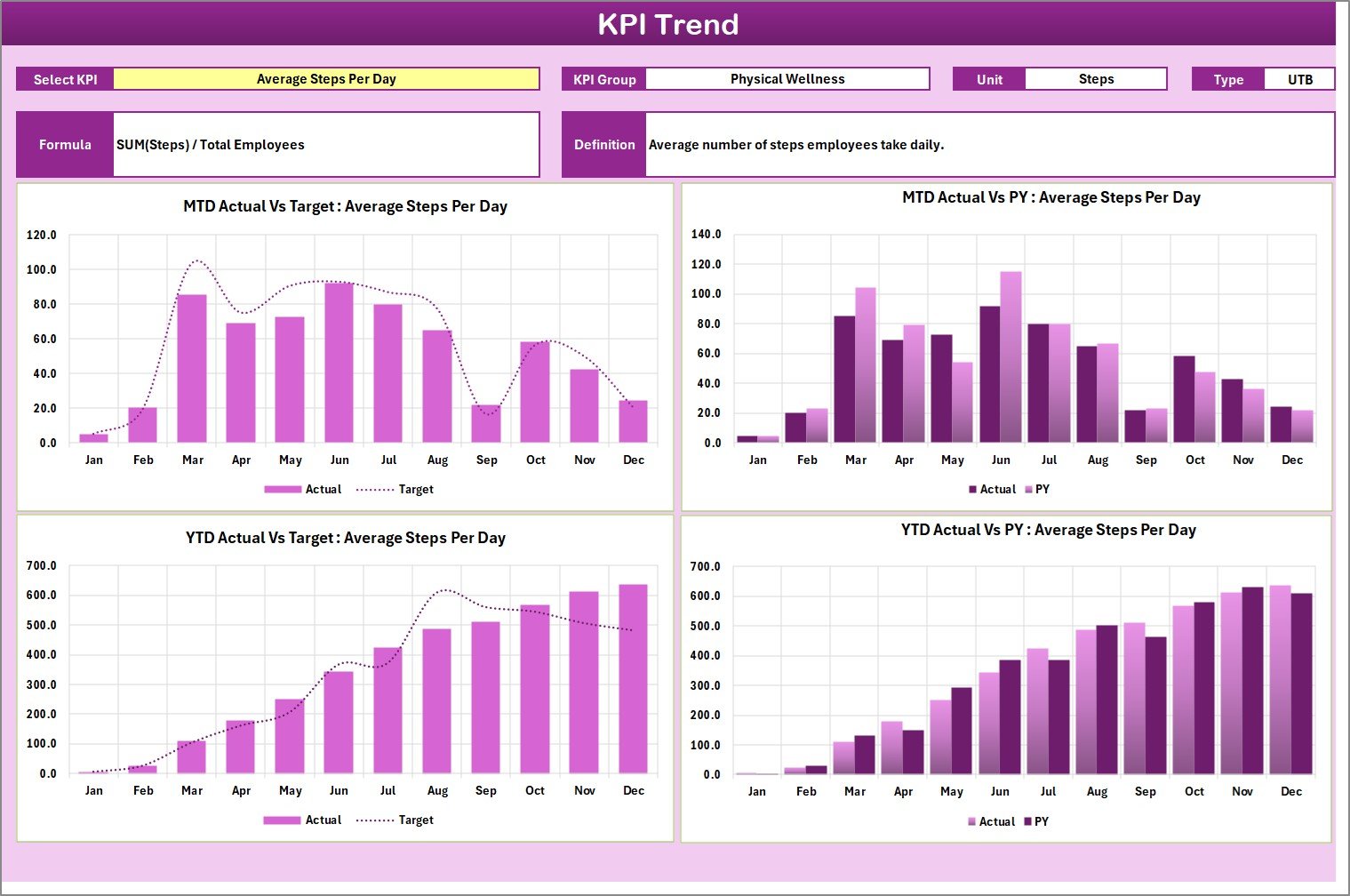The height and width of the screenshot is (896, 1350).
Task: Open the KPI Group selector showing Physical Wellness
Action: (787, 78)
